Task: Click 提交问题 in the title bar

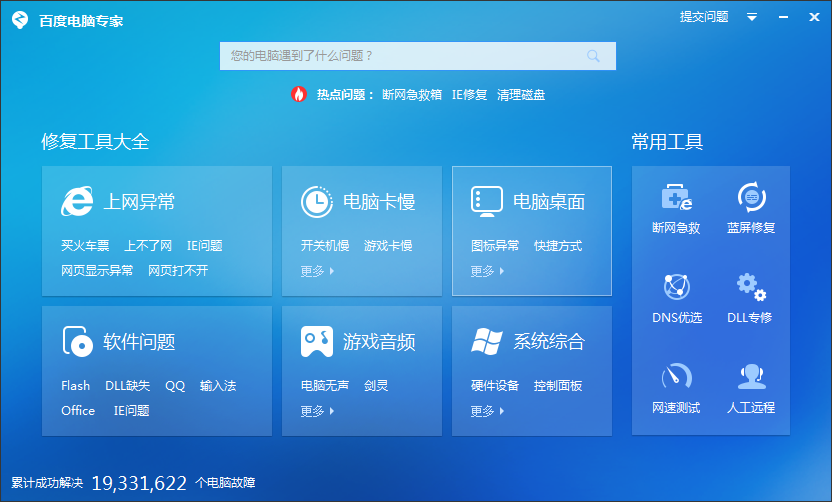Action: click(x=704, y=17)
